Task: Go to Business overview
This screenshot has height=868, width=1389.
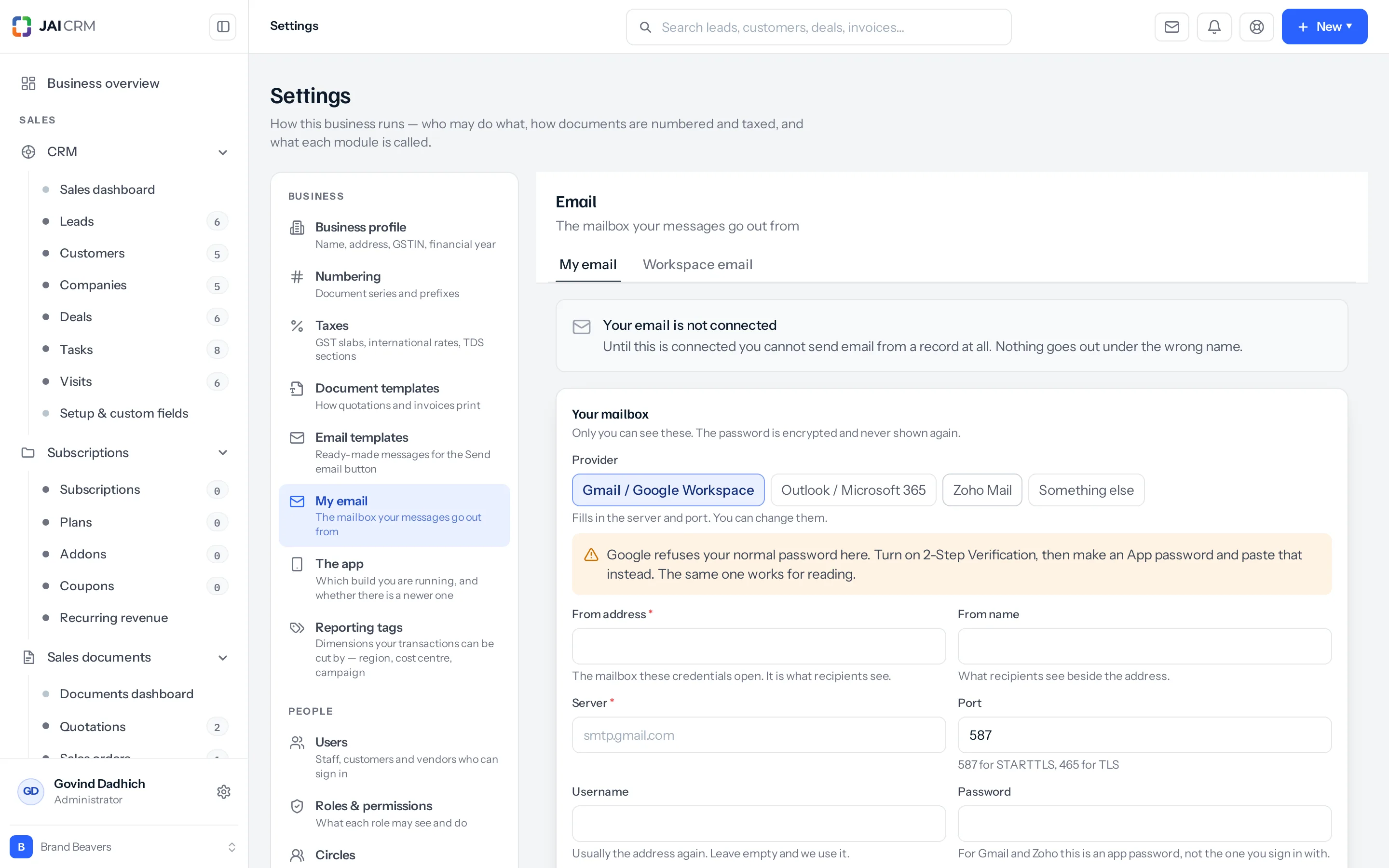Action: [124, 83]
